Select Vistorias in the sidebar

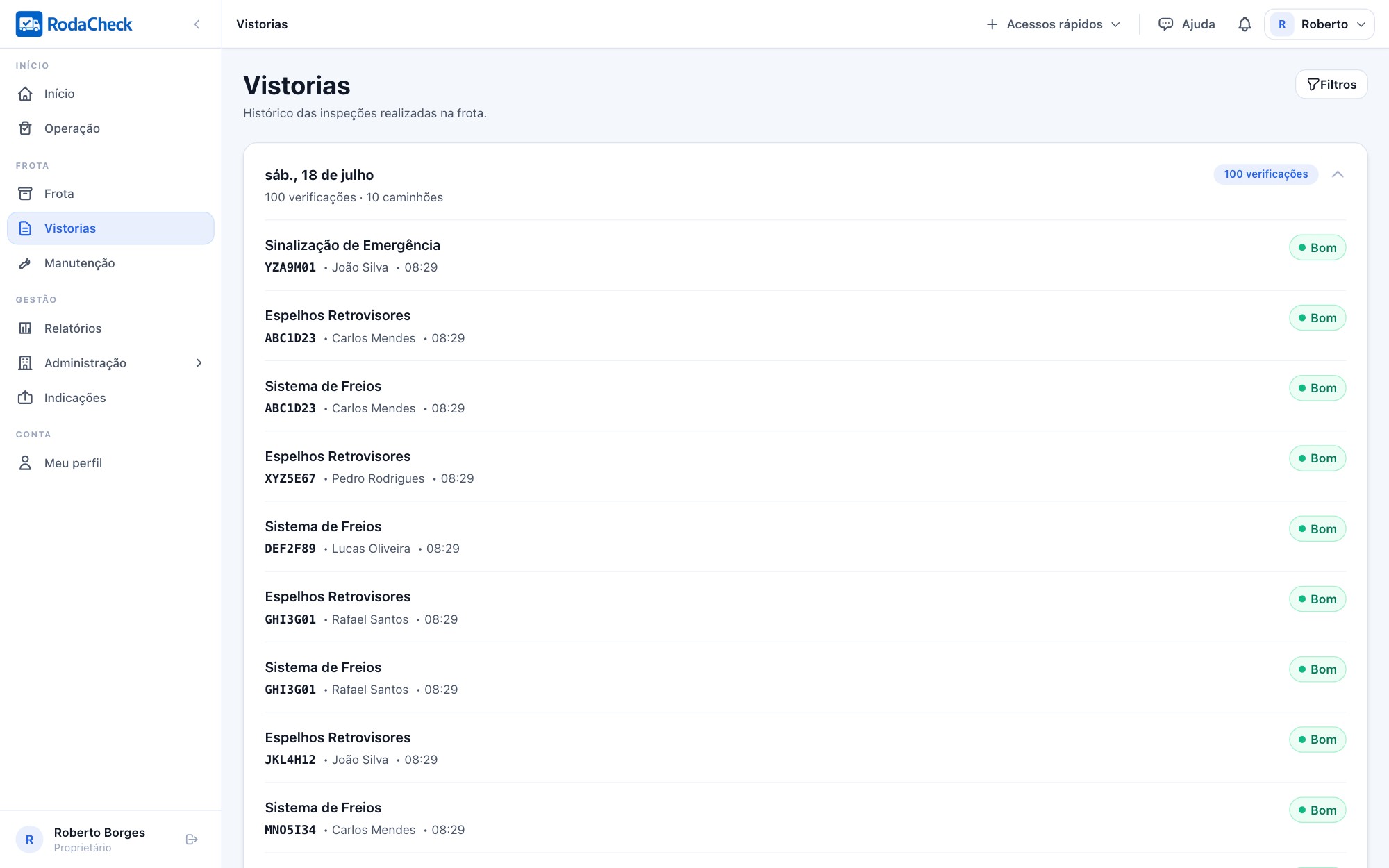[111, 228]
